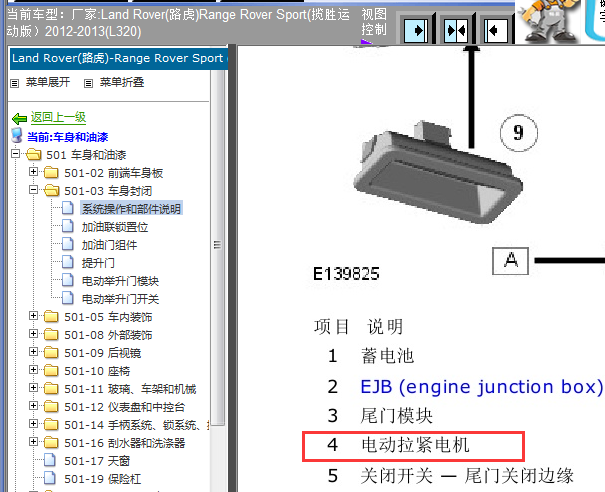
Task: Click document icon beside 电动举升门开关
Action: pos(68,298)
